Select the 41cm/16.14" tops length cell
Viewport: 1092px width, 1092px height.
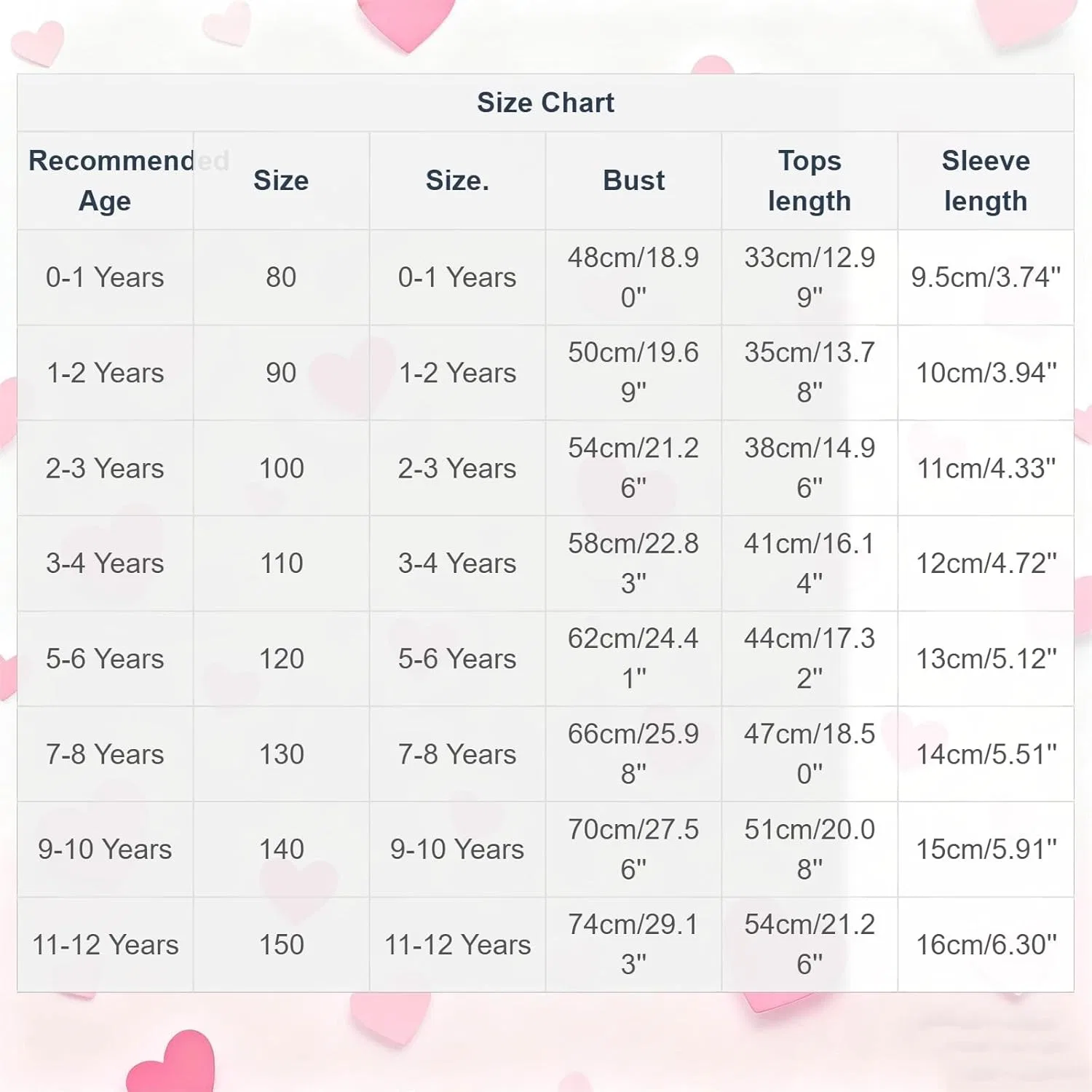tap(810, 563)
